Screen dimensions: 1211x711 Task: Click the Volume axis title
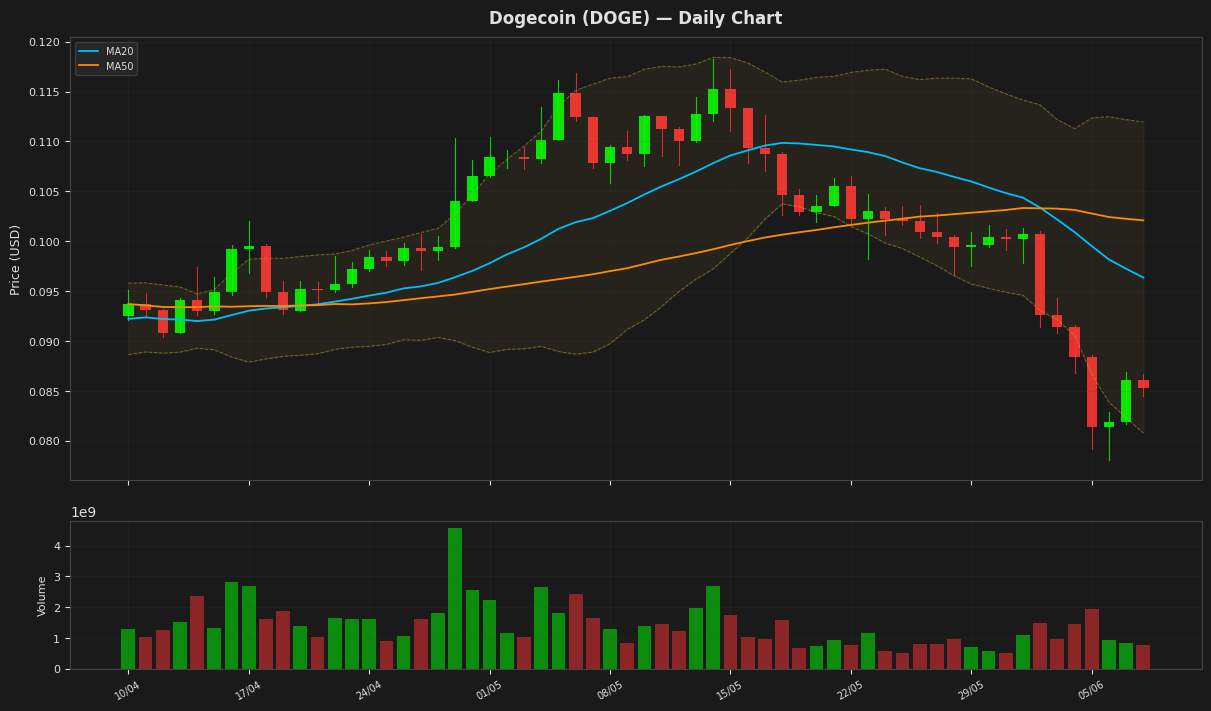42,595
